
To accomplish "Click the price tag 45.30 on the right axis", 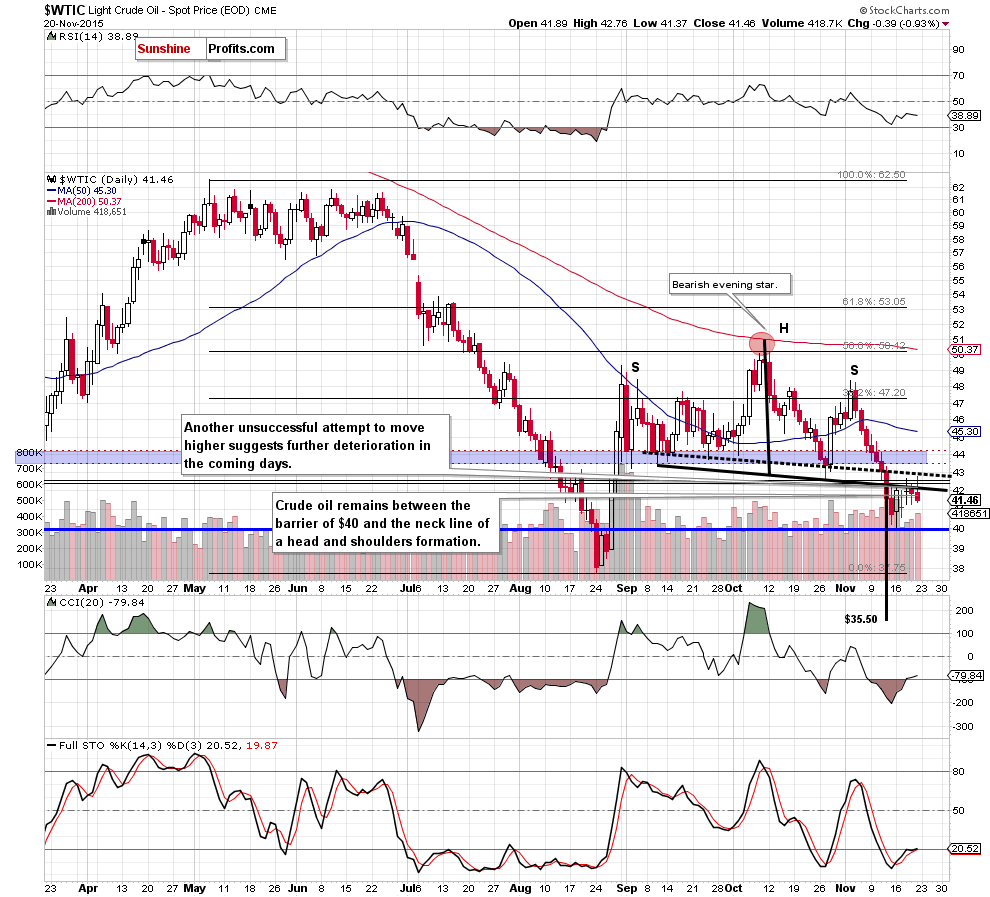I will [965, 432].
